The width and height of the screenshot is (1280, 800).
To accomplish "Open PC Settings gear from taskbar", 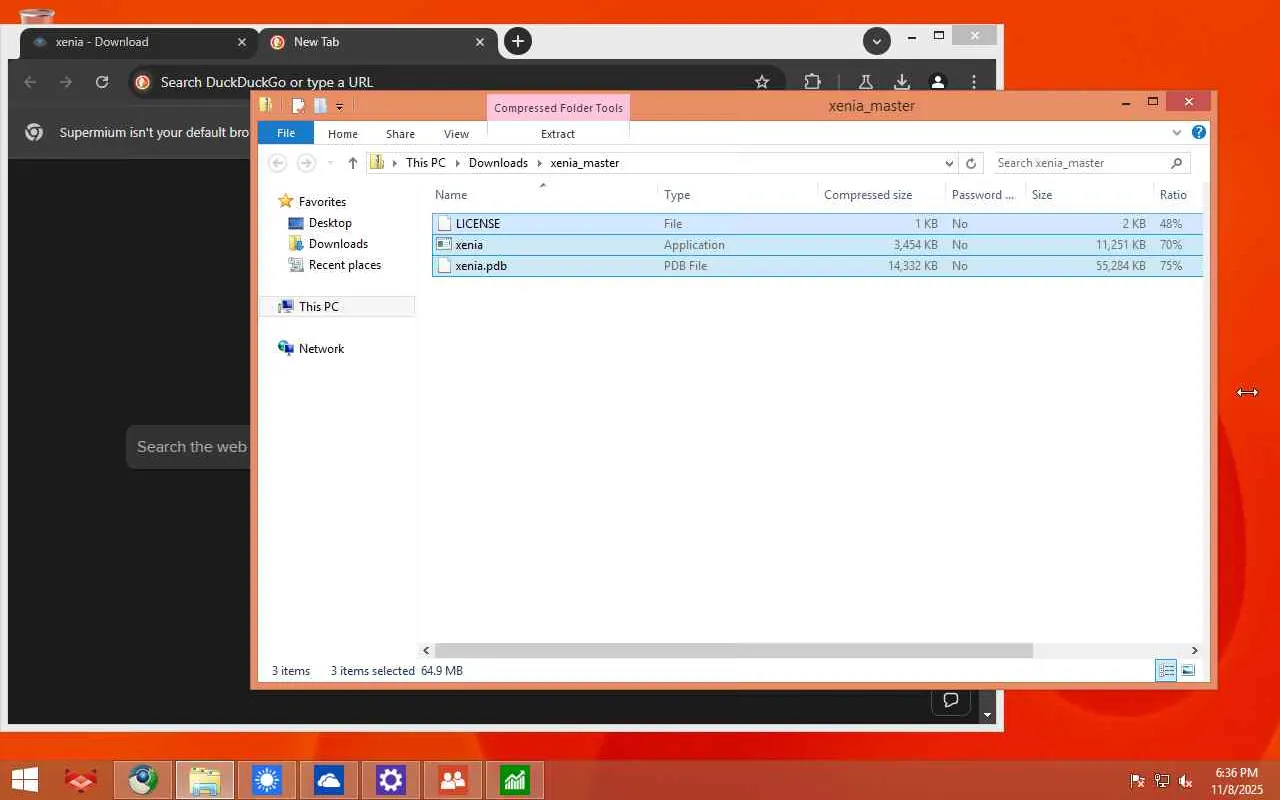I will [x=390, y=780].
